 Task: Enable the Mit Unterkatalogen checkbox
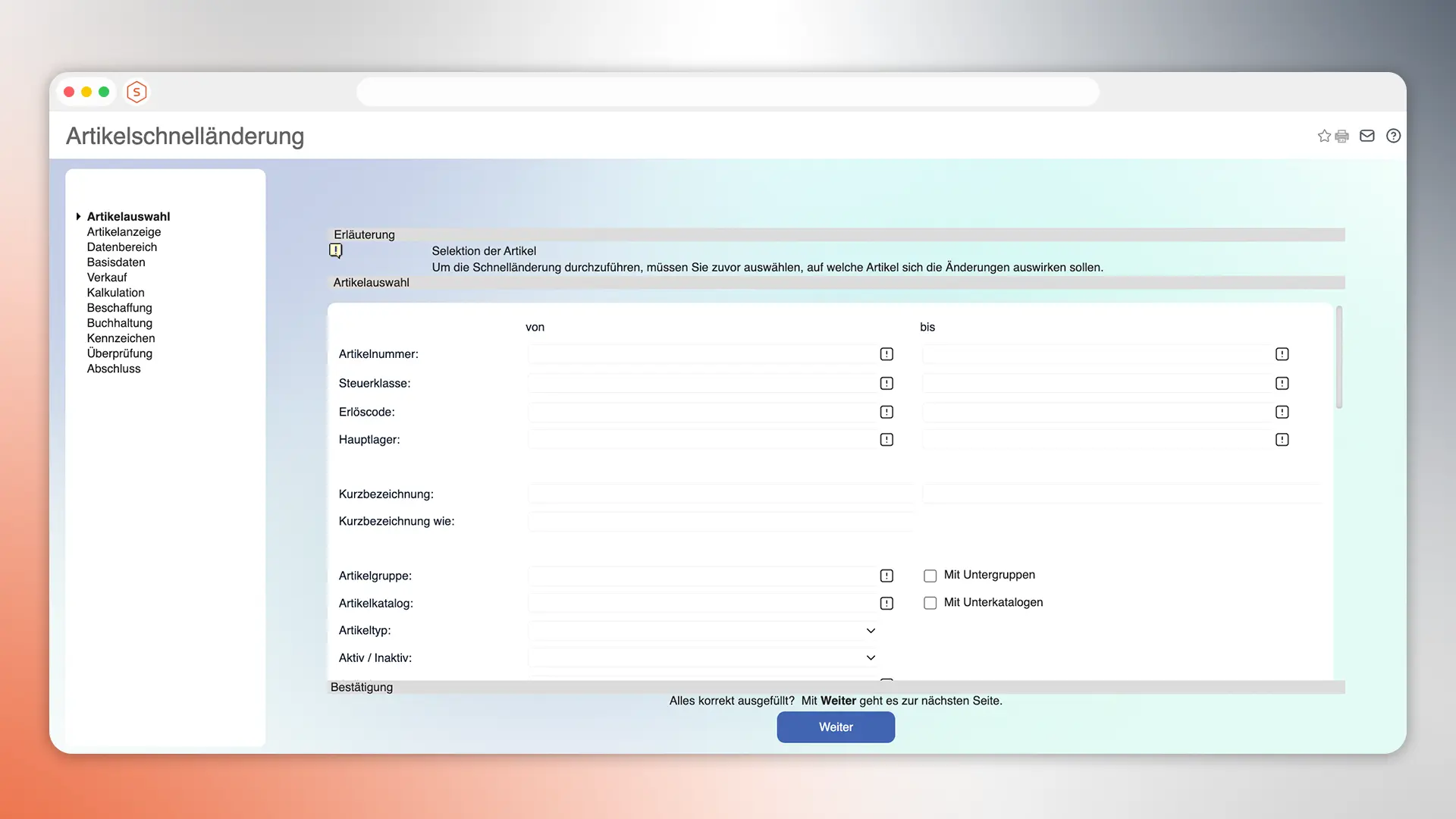click(x=930, y=603)
